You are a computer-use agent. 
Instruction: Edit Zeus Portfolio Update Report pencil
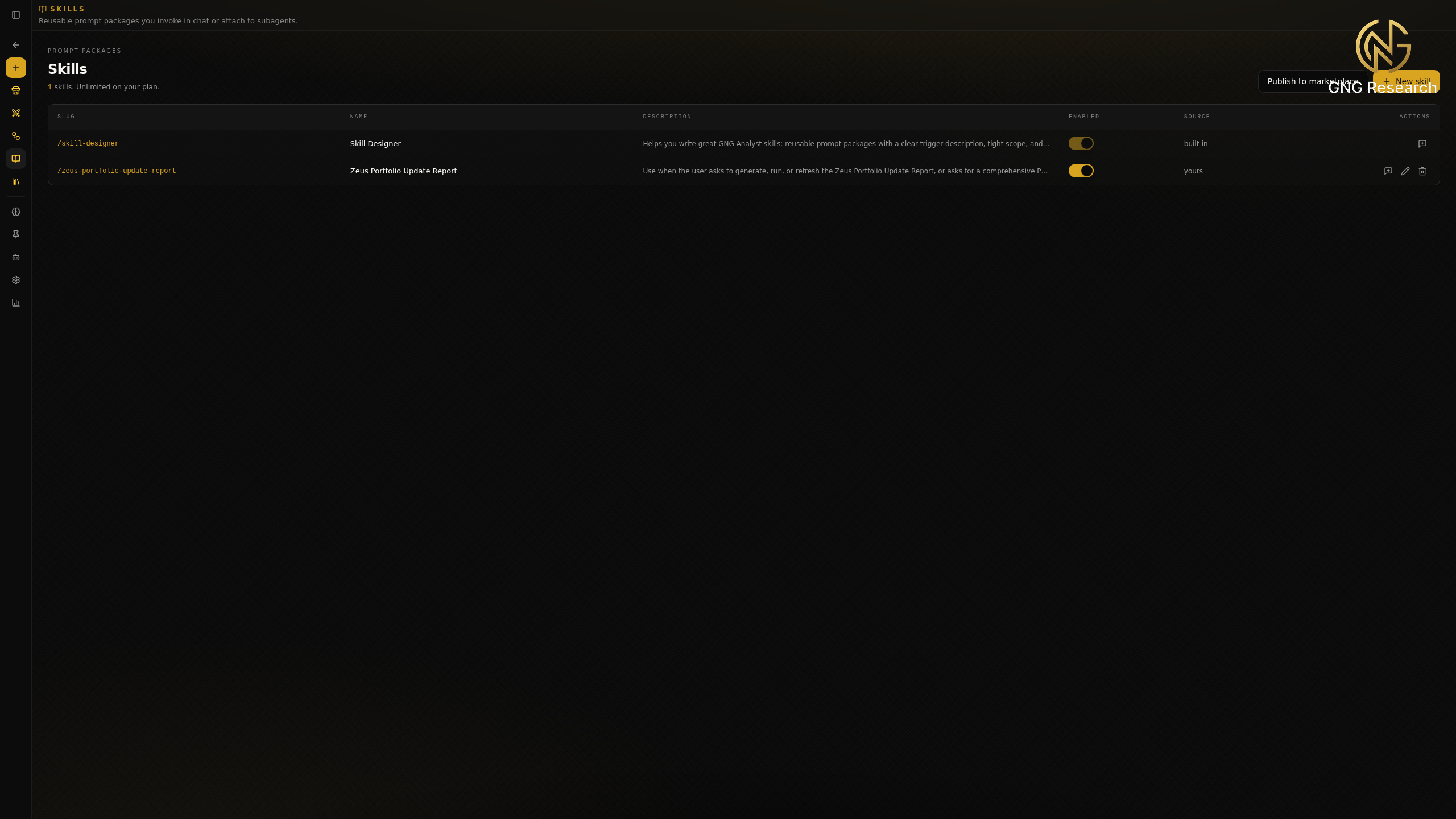[1405, 171]
